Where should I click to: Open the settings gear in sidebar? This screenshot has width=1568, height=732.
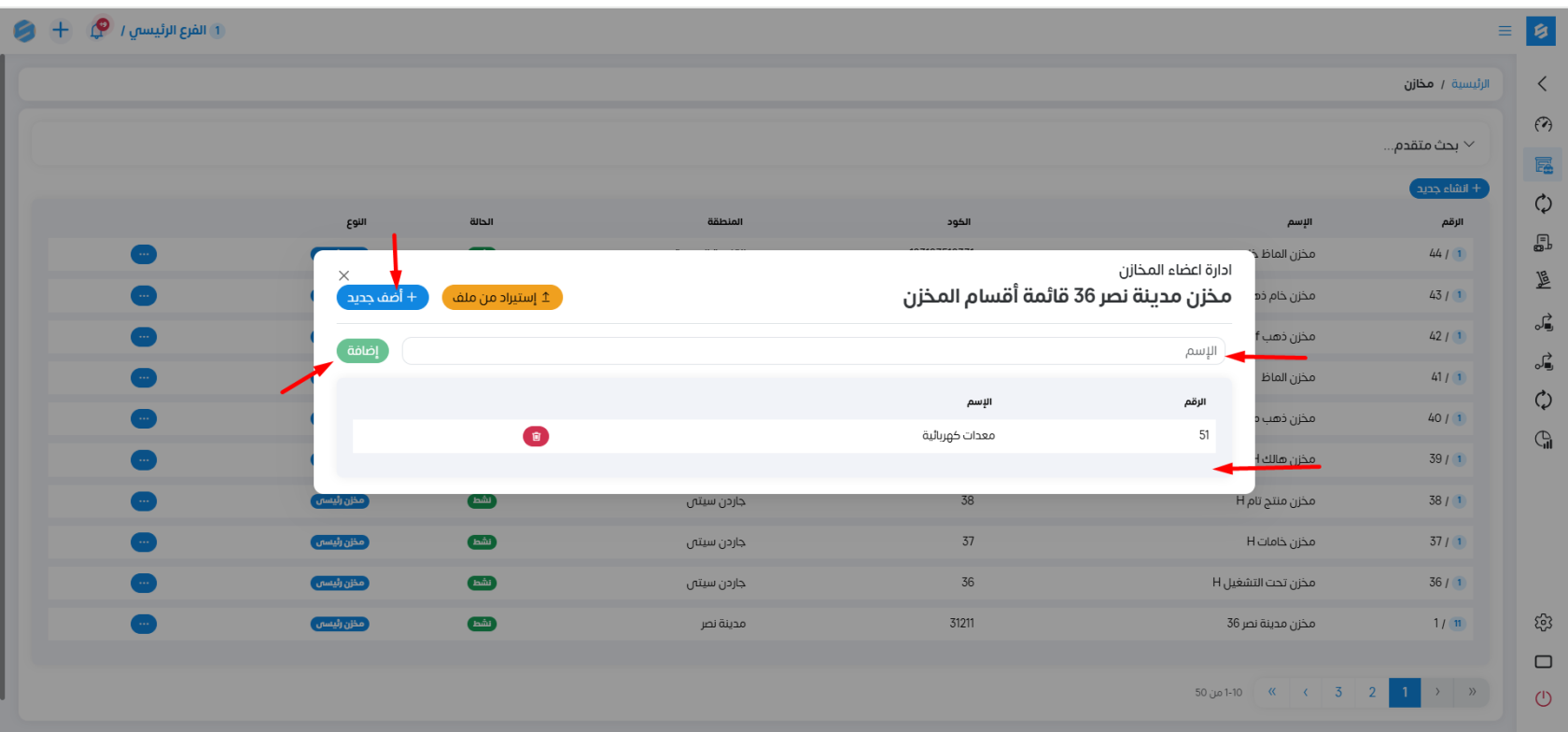[1543, 623]
